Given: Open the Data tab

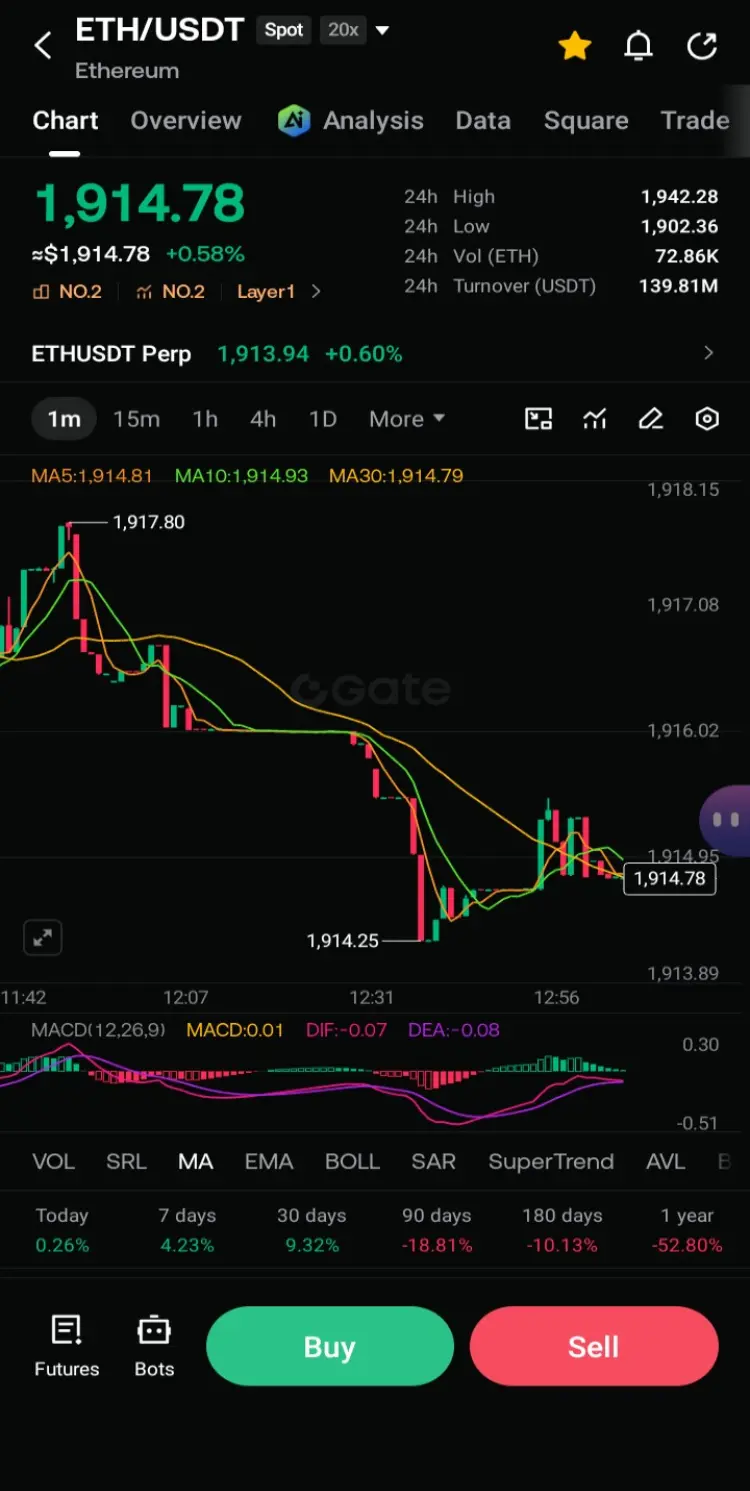Looking at the screenshot, I should point(483,121).
